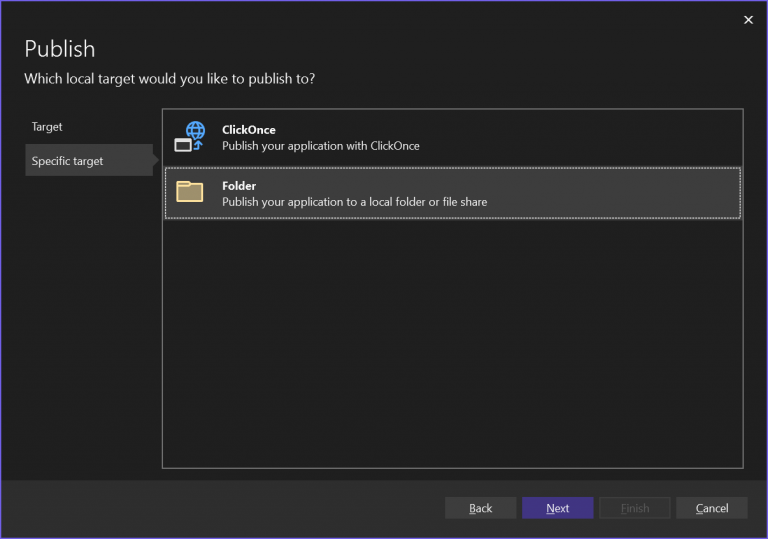Click 'Publish your application with ClickOnce' description
The width and height of the screenshot is (768, 539).
tap(320, 146)
